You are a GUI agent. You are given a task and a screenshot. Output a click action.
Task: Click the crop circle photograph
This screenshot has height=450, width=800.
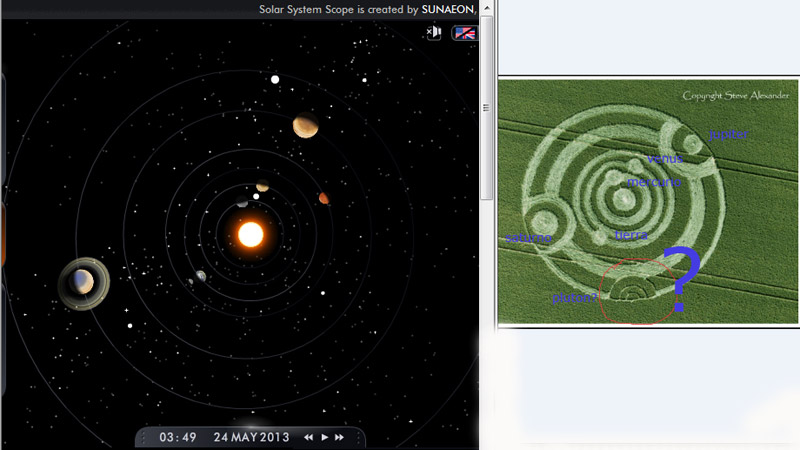coord(647,202)
